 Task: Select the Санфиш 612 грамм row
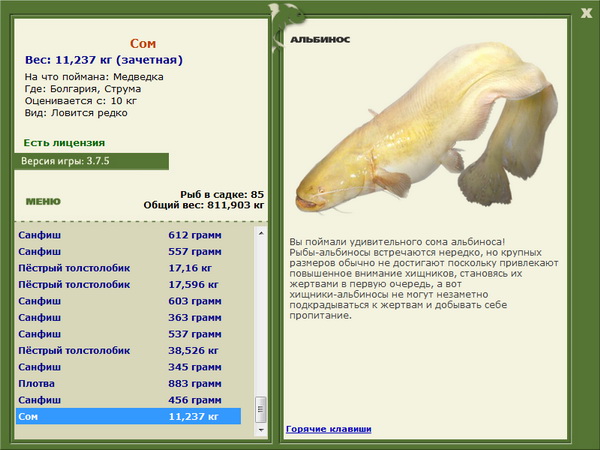(x=129, y=235)
